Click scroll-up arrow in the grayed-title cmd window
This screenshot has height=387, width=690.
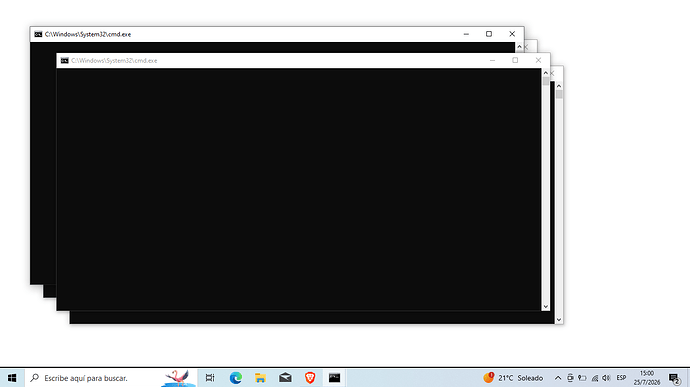tap(546, 73)
